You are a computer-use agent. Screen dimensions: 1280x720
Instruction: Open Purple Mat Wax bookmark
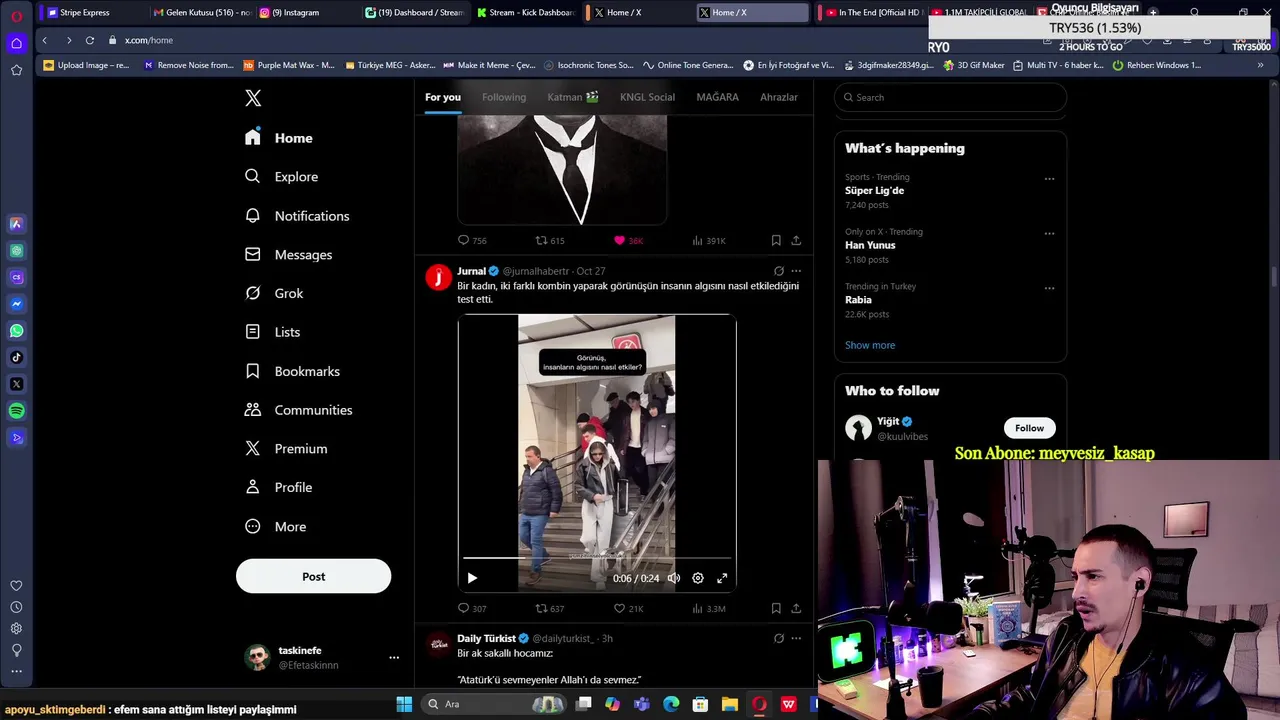(x=288, y=65)
